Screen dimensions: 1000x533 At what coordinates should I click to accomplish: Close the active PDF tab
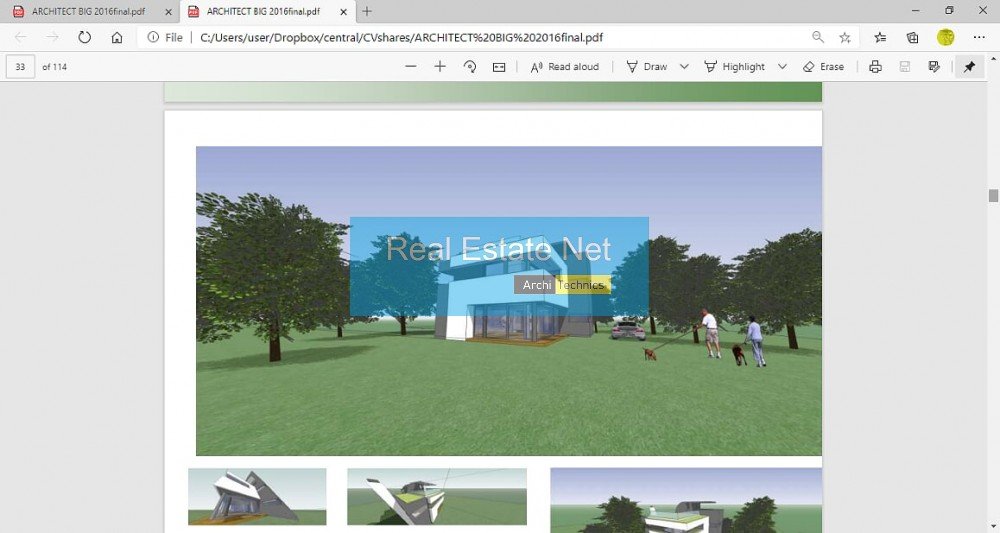(343, 11)
